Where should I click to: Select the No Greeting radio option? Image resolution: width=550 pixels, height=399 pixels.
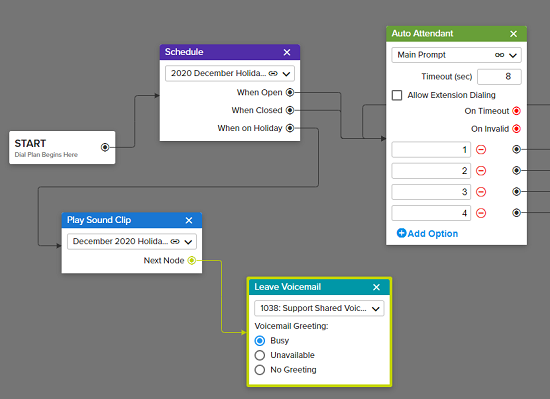260,370
